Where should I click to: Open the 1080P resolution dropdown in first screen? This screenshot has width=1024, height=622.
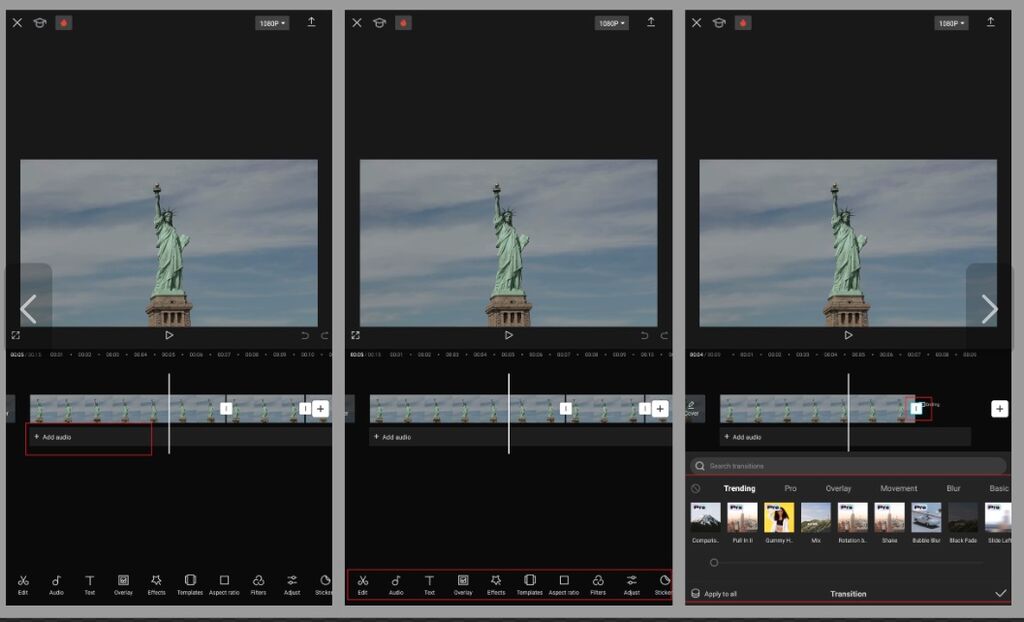tap(272, 24)
